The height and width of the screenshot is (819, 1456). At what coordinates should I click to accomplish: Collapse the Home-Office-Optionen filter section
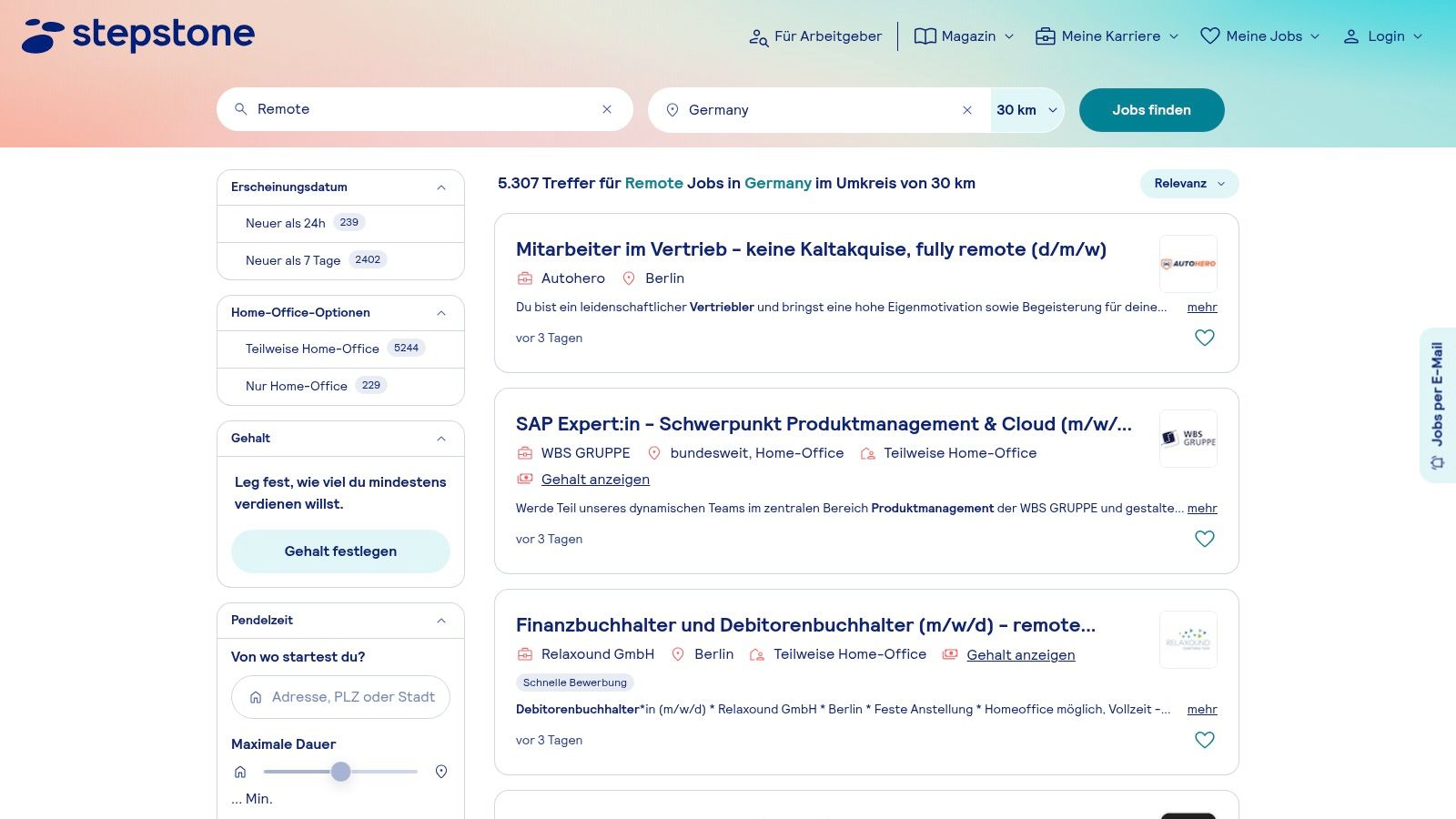(441, 313)
